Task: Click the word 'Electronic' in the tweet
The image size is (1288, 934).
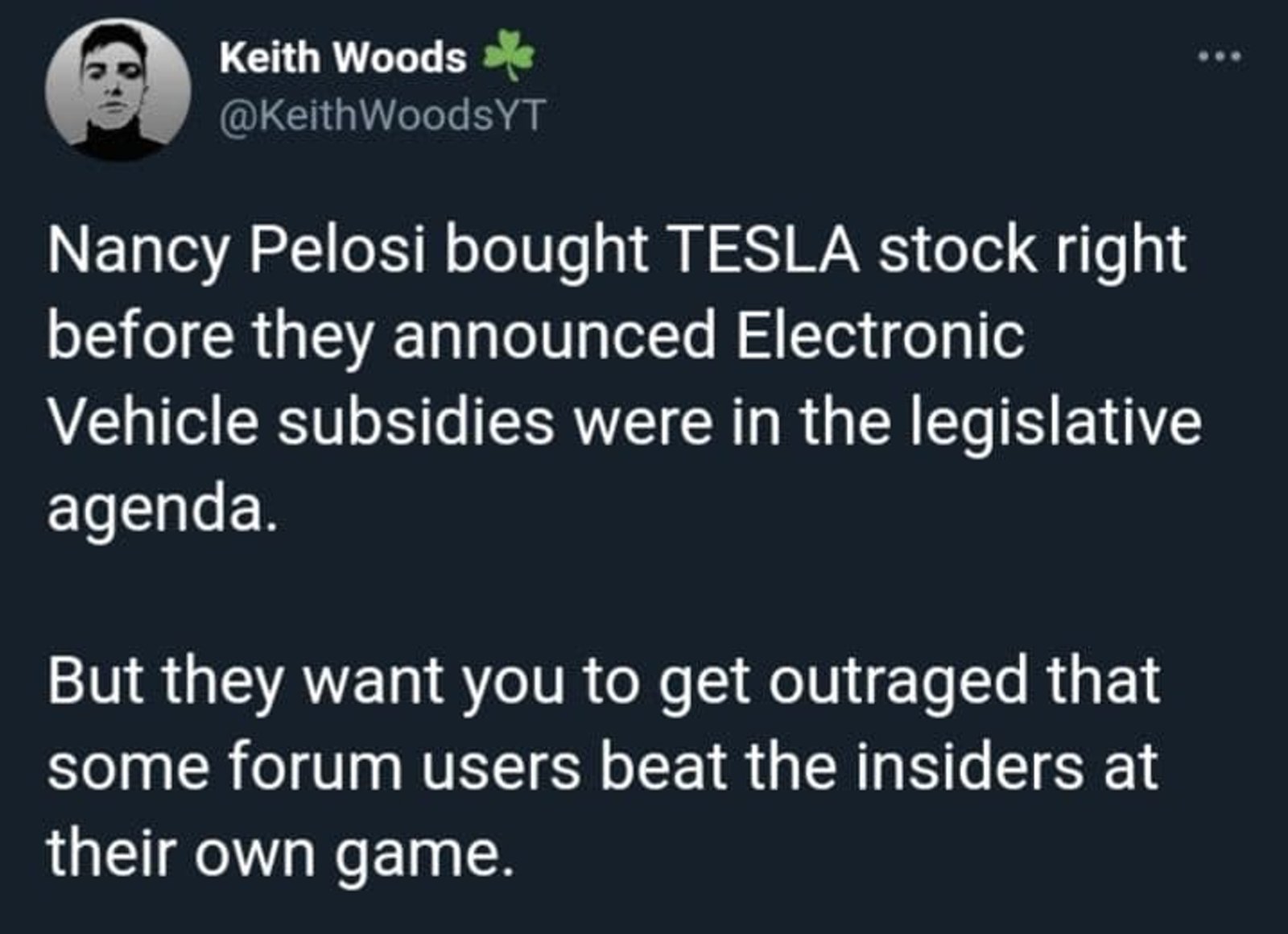Action: tap(881, 334)
